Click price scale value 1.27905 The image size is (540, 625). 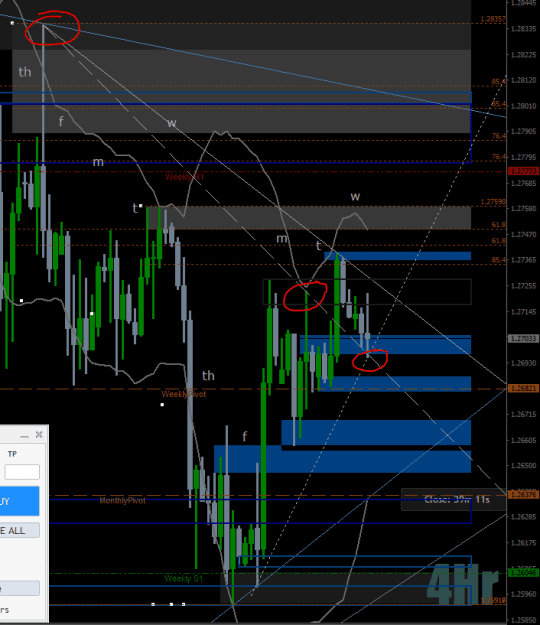[524, 131]
